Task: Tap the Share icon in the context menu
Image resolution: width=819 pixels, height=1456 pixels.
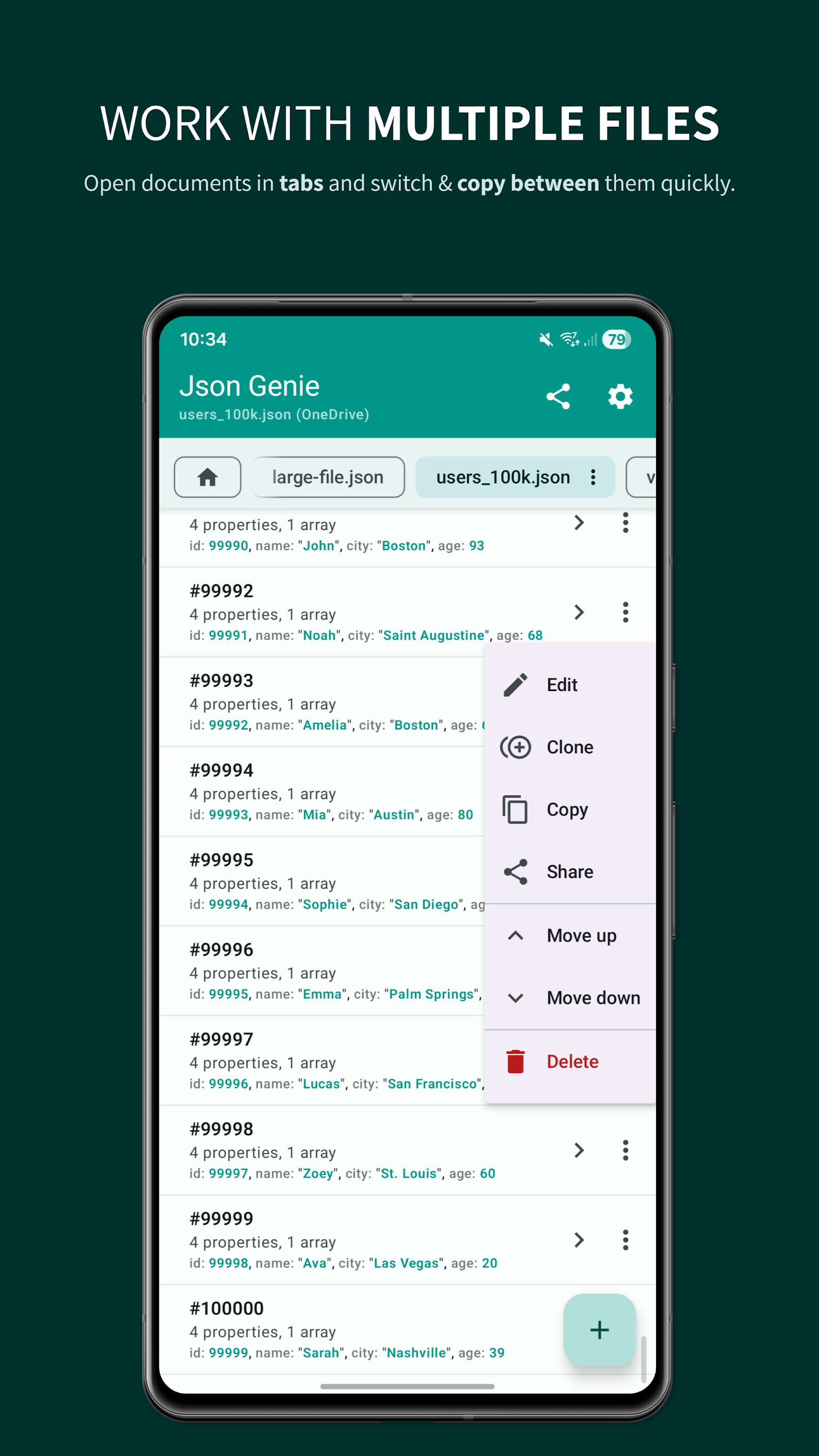Action: click(x=515, y=872)
